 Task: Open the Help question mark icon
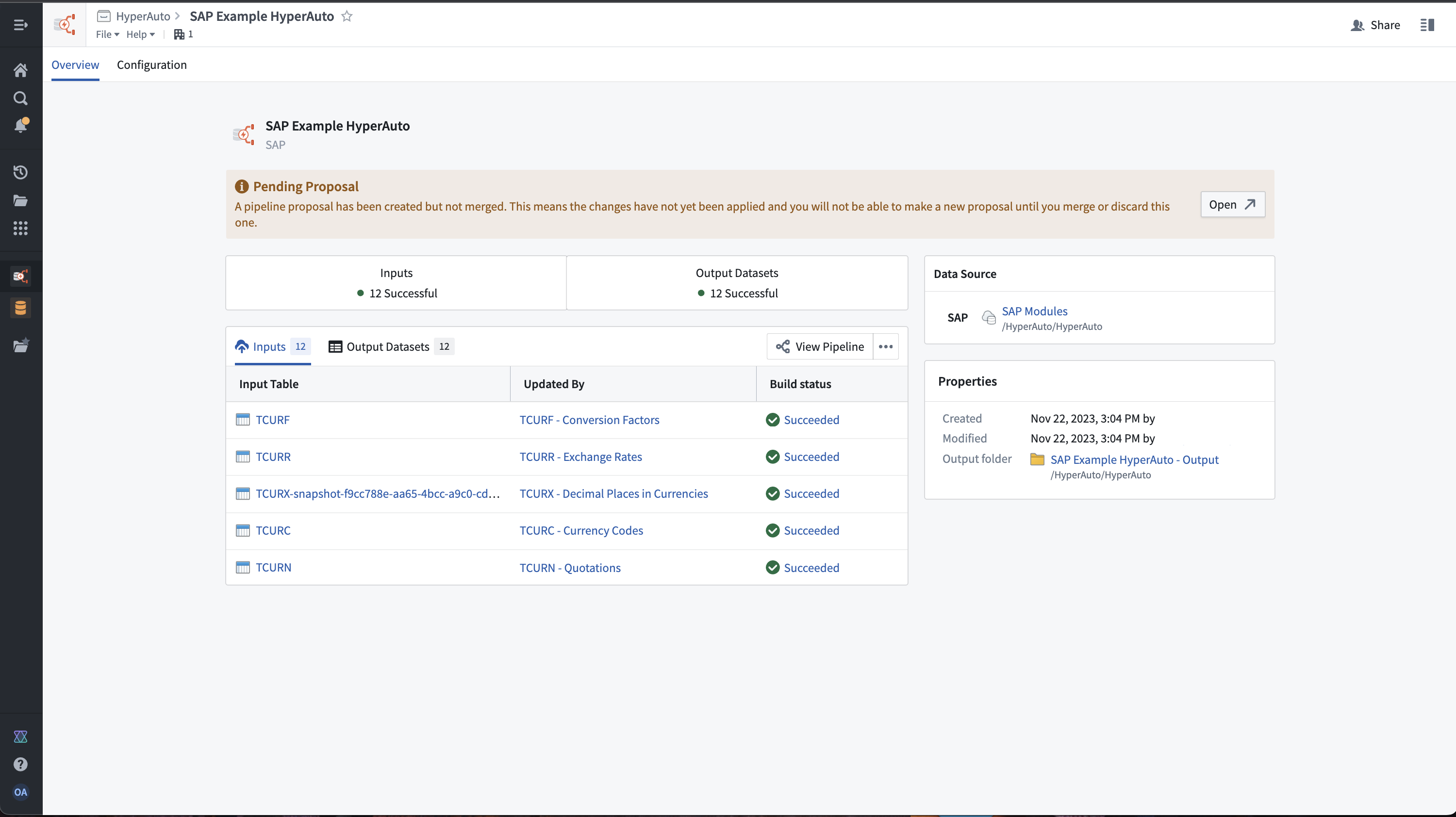20,765
